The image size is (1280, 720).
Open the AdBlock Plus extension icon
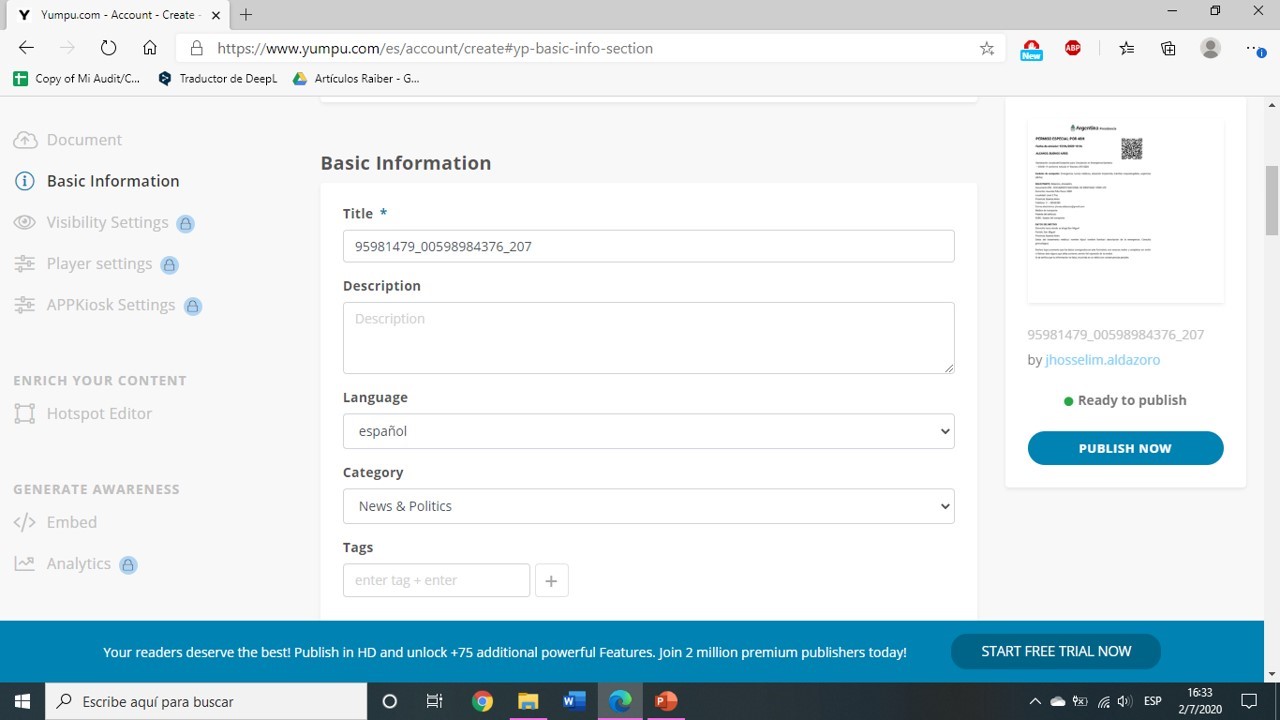[x=1073, y=48]
